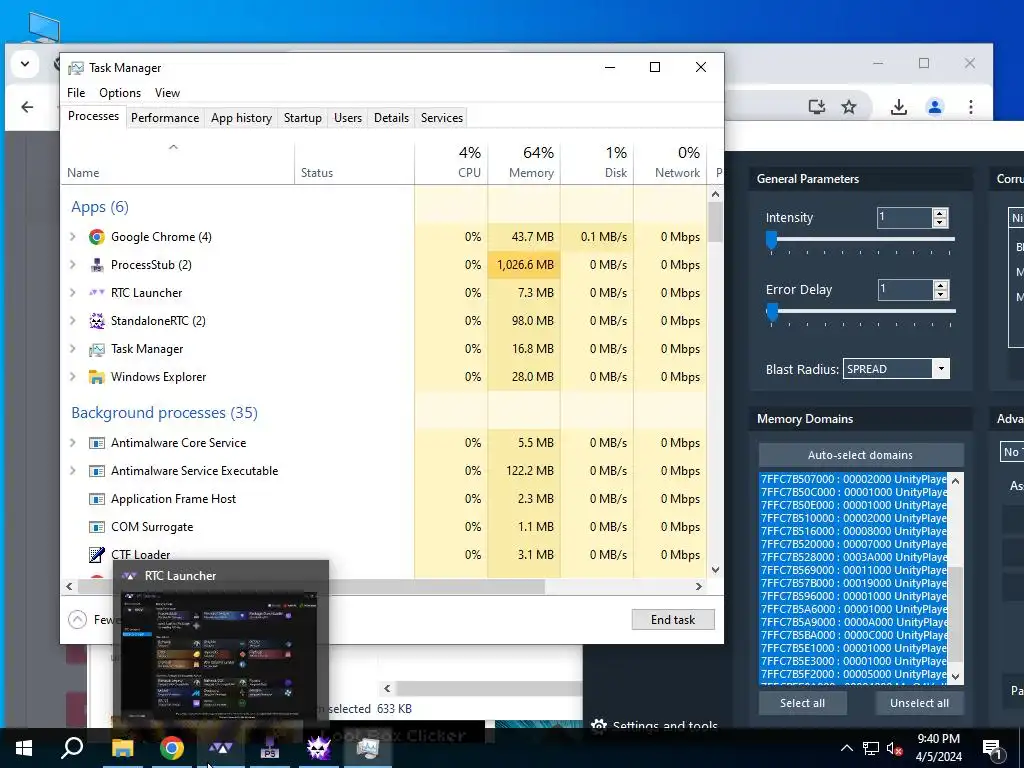Click the Error Delay slider handle
The image size is (1024, 768).
click(772, 312)
